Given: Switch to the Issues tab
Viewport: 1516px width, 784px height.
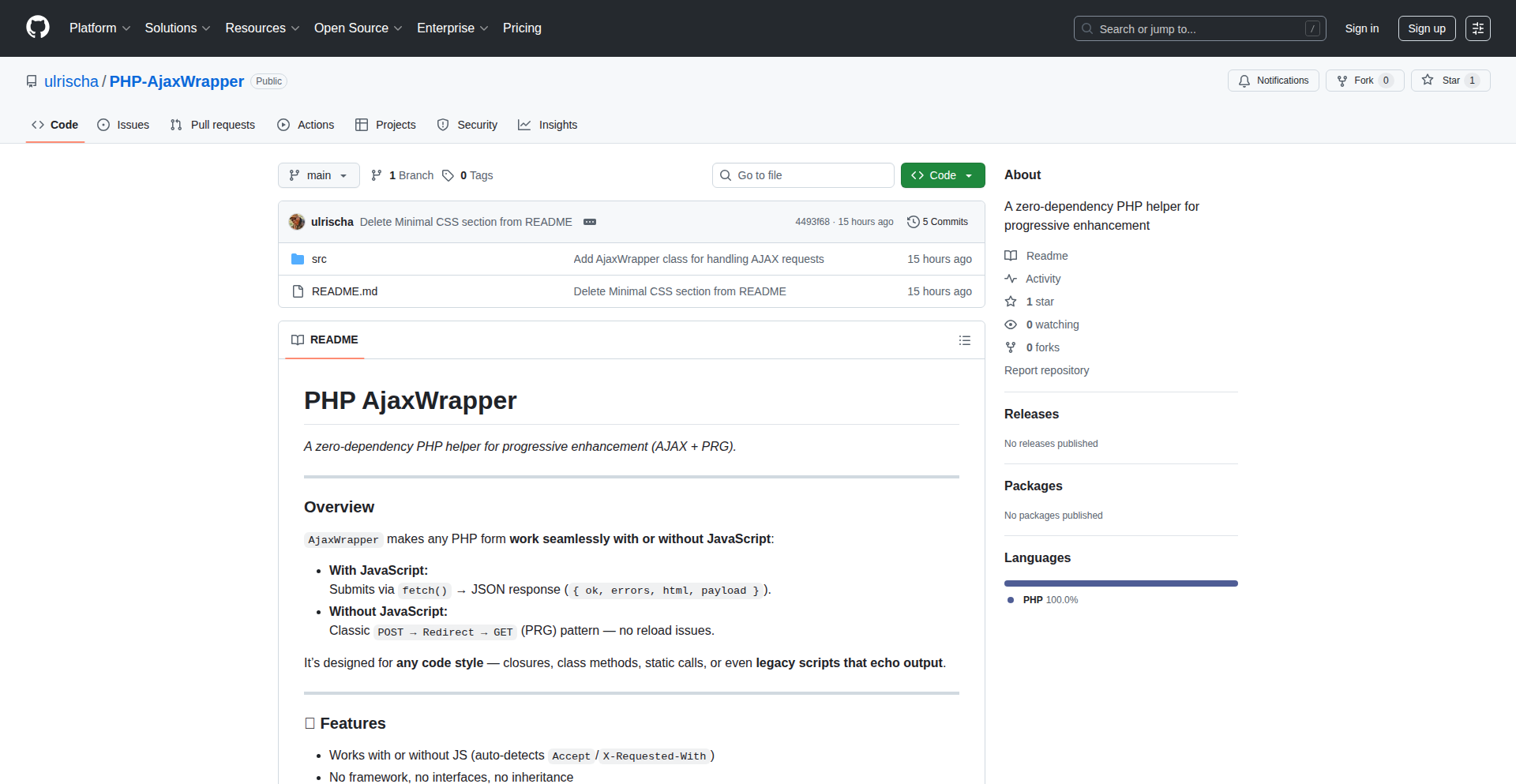Looking at the screenshot, I should (123, 125).
